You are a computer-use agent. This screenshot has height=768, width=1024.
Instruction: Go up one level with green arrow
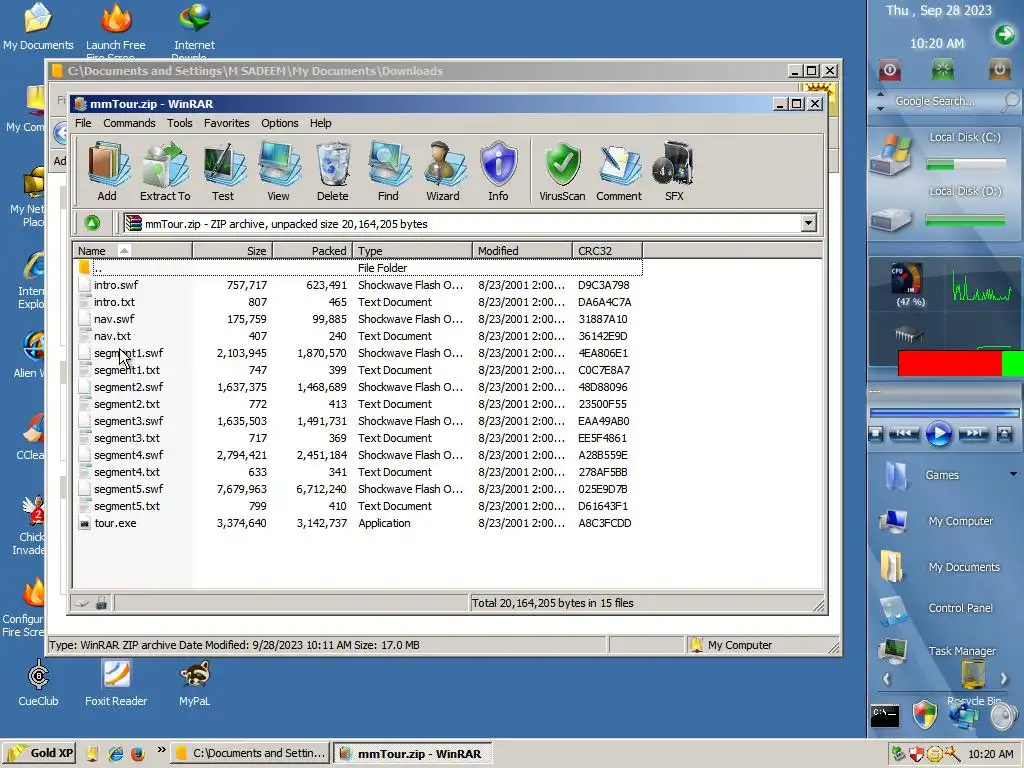coord(92,223)
